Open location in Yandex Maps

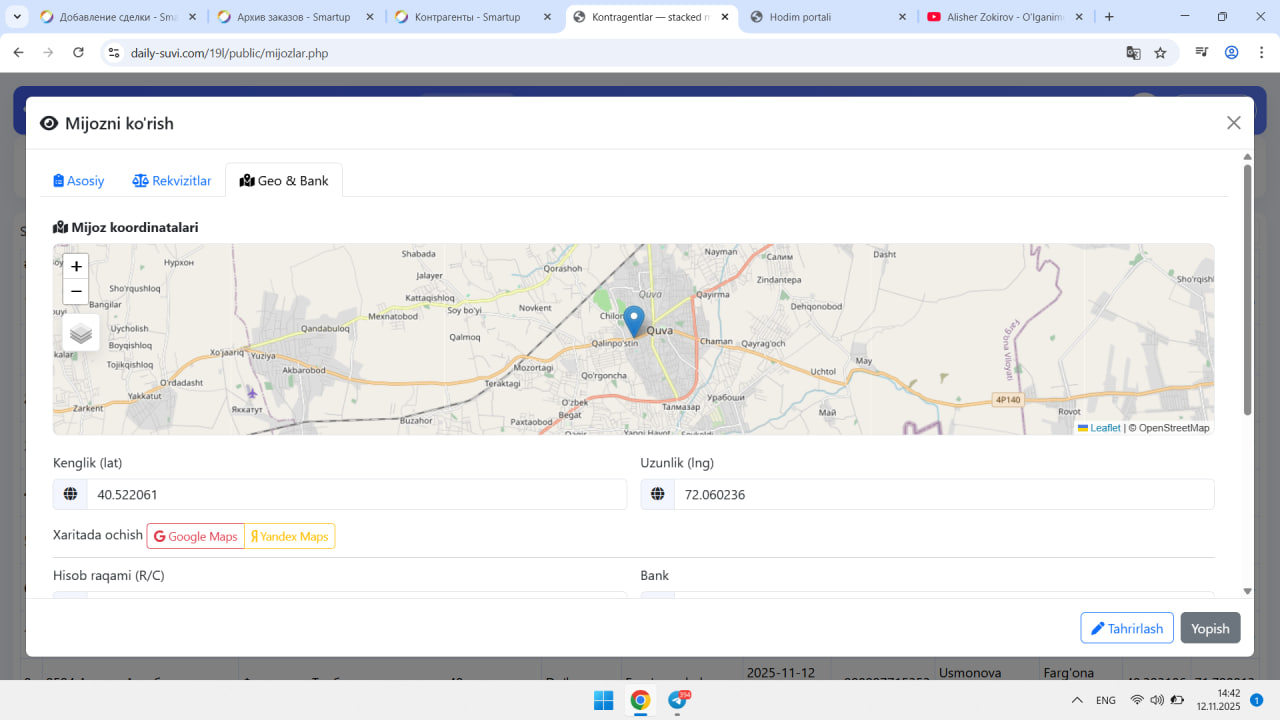click(x=290, y=537)
